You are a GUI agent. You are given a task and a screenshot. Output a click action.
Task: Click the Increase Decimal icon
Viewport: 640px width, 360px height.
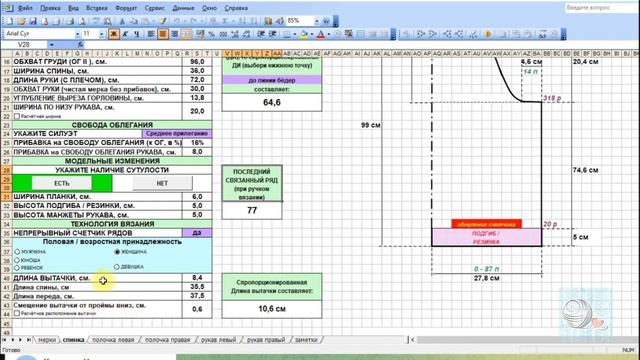tap(235, 34)
